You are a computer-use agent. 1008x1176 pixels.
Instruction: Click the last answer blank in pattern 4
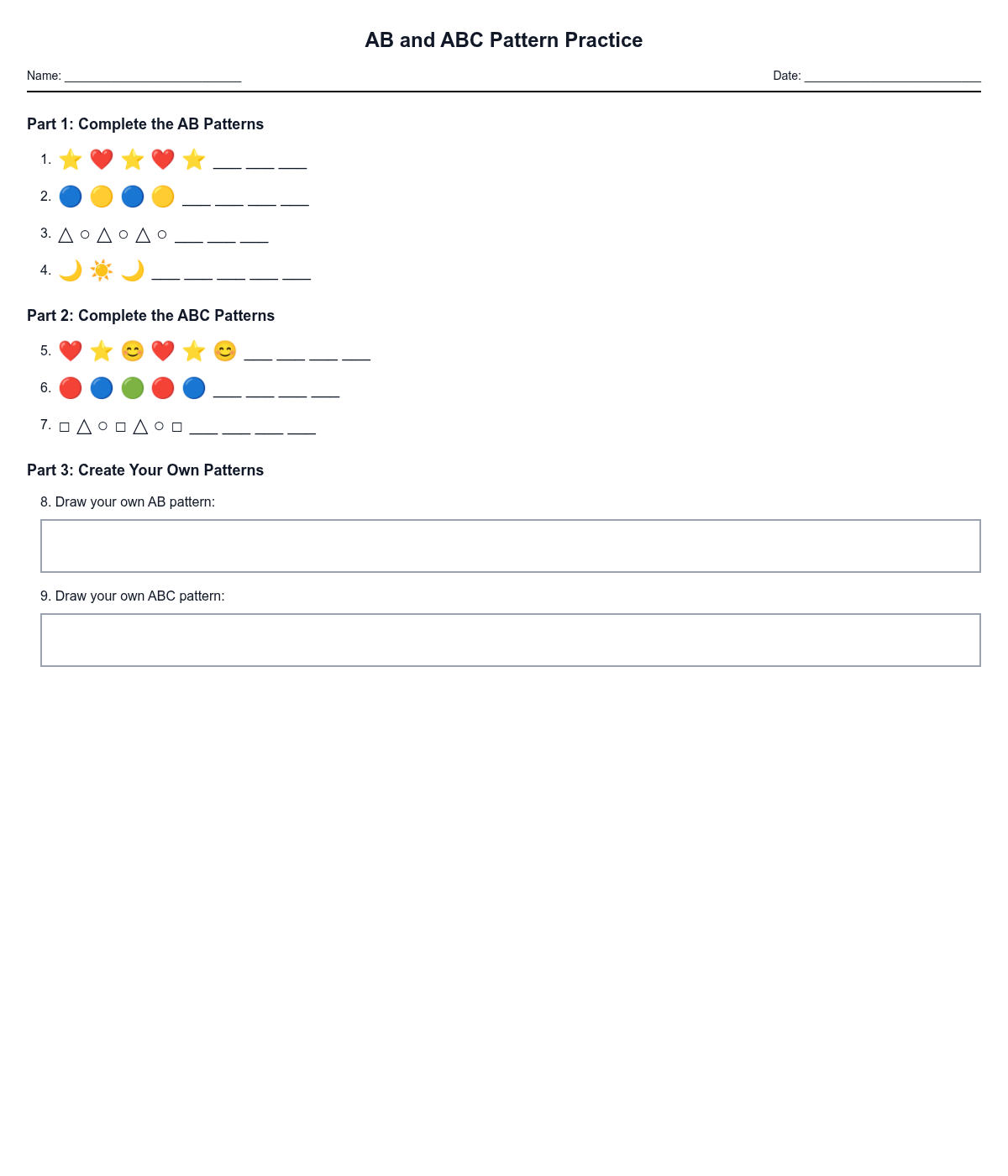tap(297, 274)
